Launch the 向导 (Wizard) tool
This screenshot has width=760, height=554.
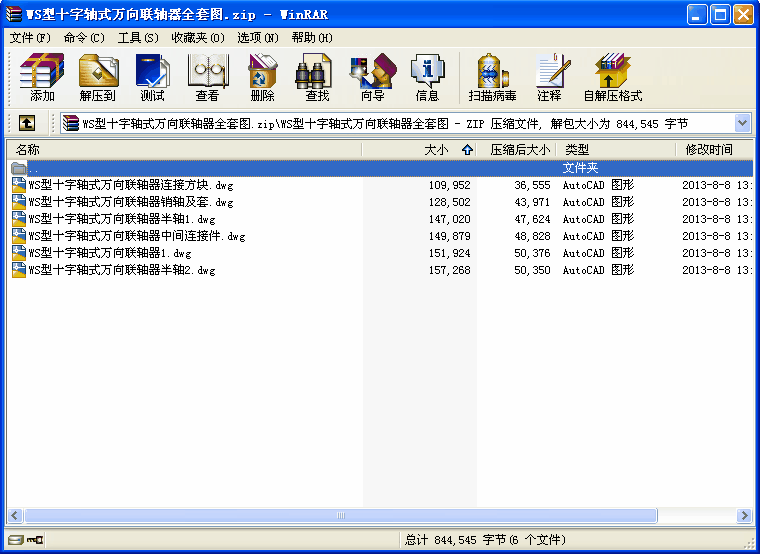pyautogui.click(x=372, y=78)
